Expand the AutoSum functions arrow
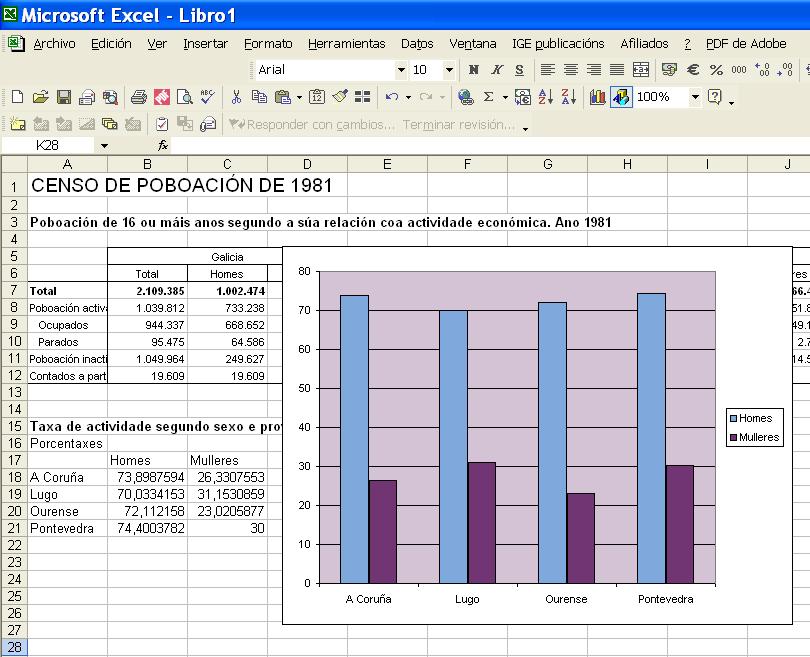 [x=505, y=97]
